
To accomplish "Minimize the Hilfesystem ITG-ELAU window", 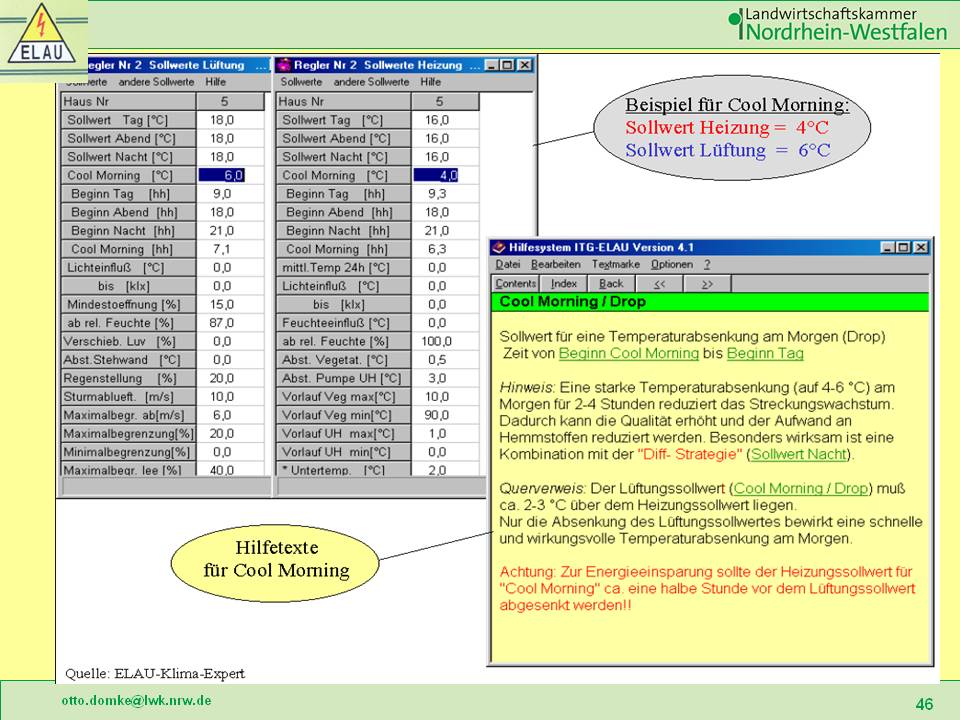I will pos(888,247).
